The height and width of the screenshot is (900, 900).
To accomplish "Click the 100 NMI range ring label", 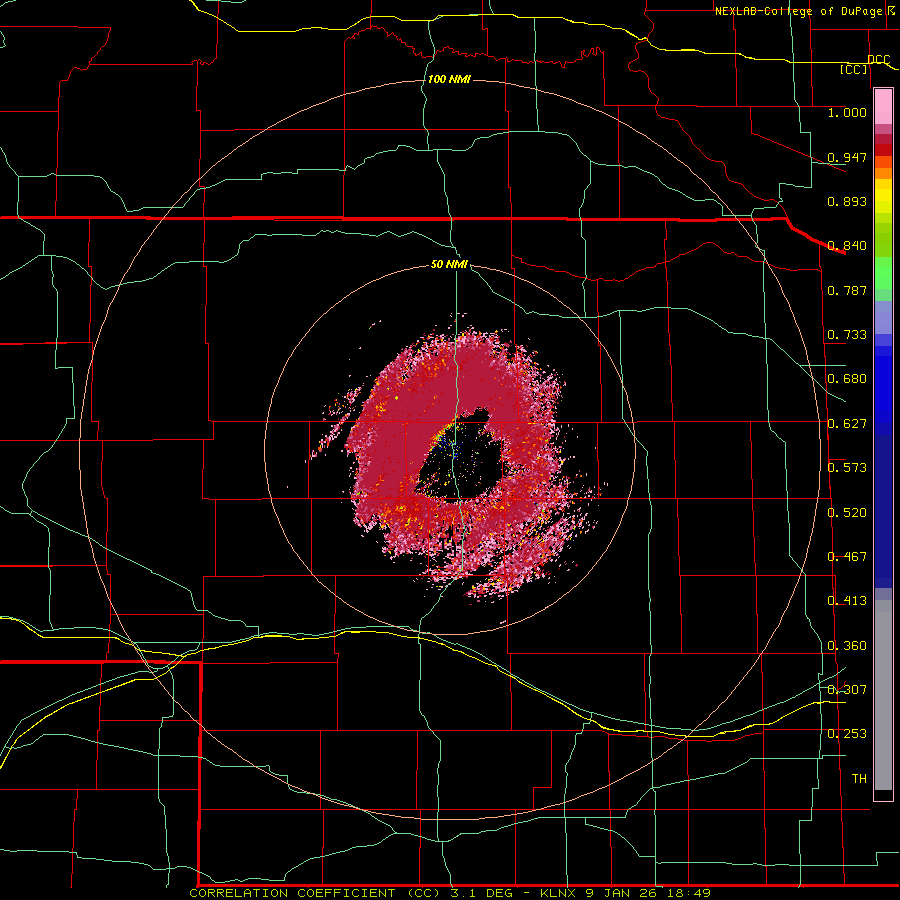I will coord(449,79).
